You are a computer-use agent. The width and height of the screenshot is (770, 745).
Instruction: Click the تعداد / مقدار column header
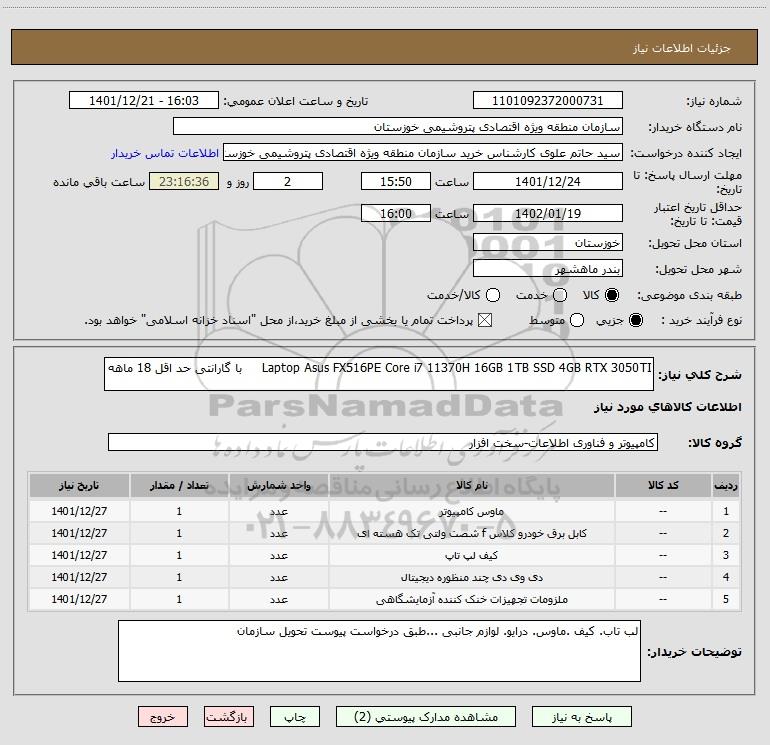pos(179,485)
